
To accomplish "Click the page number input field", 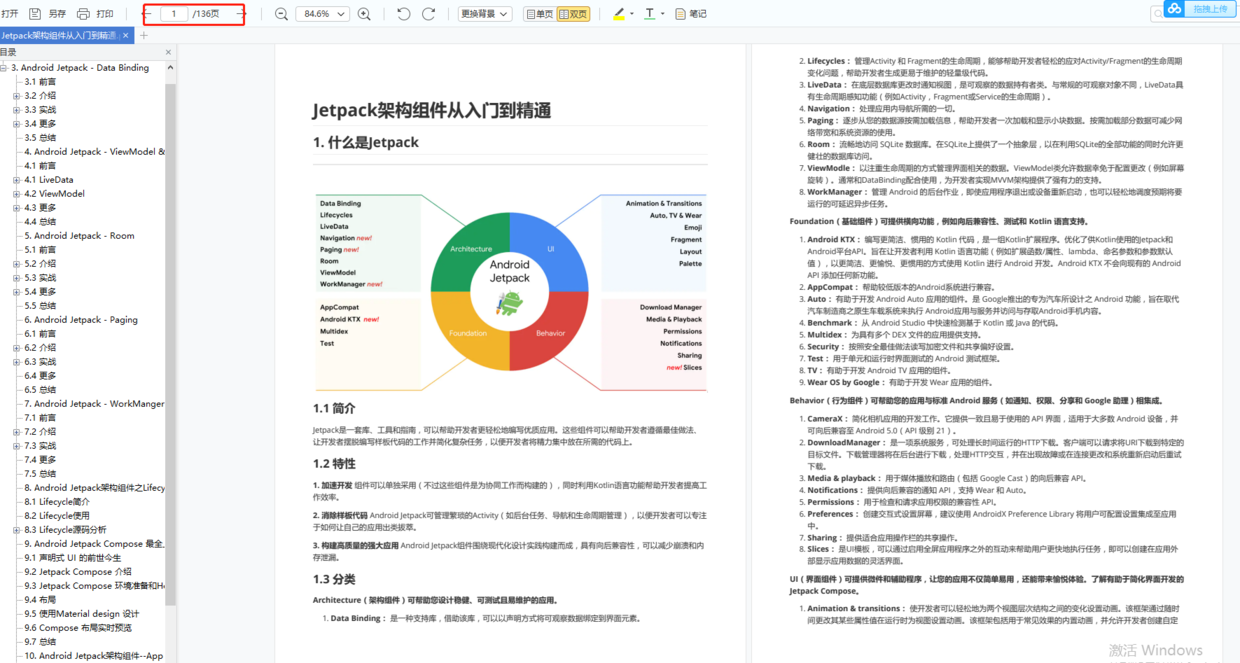I will click(x=176, y=14).
